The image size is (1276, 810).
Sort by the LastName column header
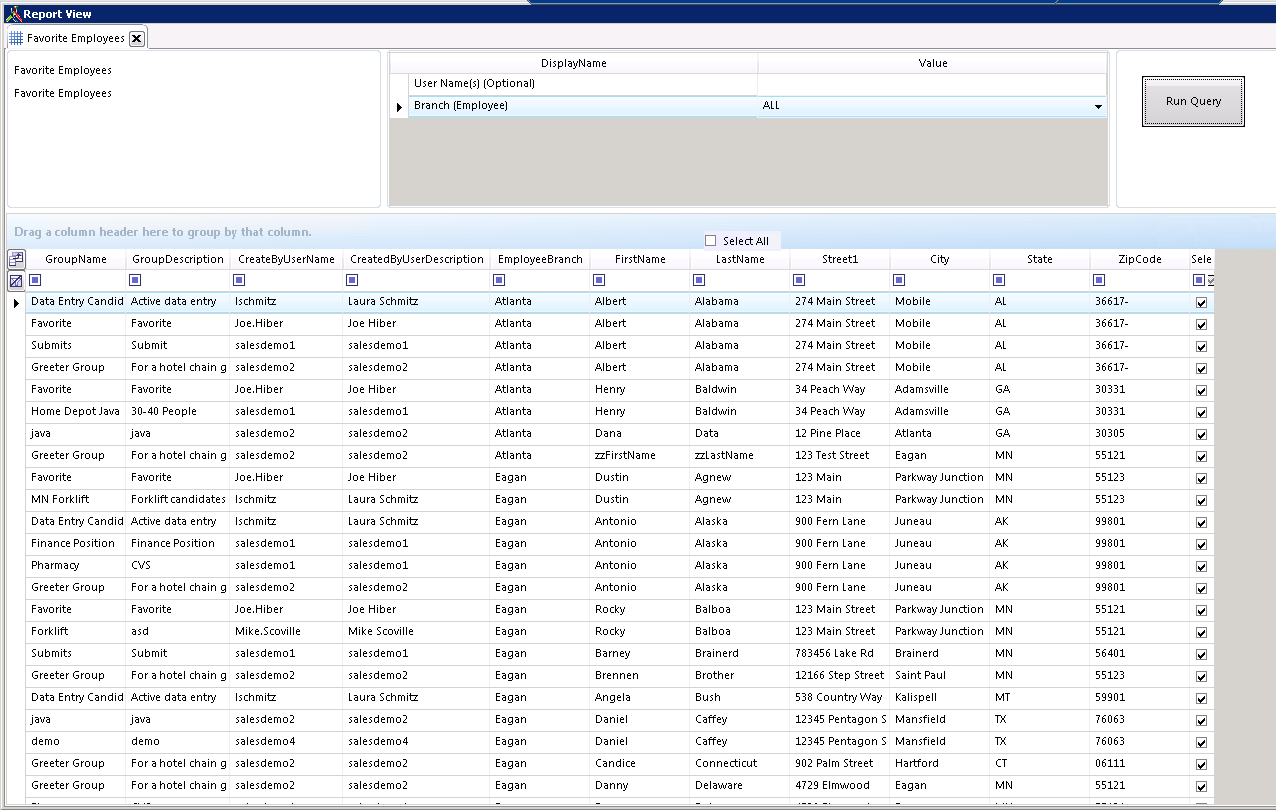[x=740, y=259]
